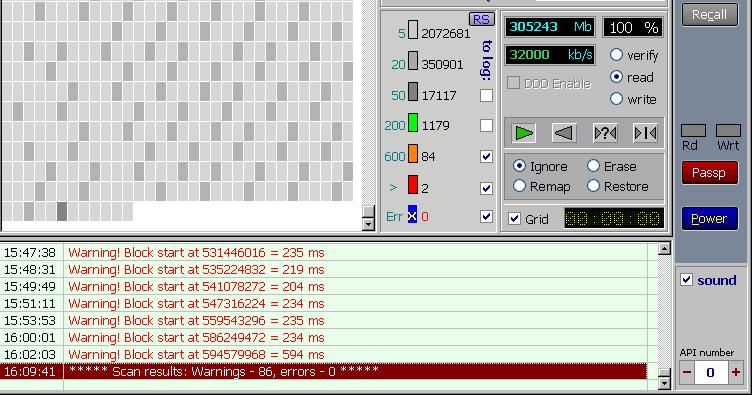Select the Ignore option
This screenshot has height=395, width=752.
[x=519, y=166]
